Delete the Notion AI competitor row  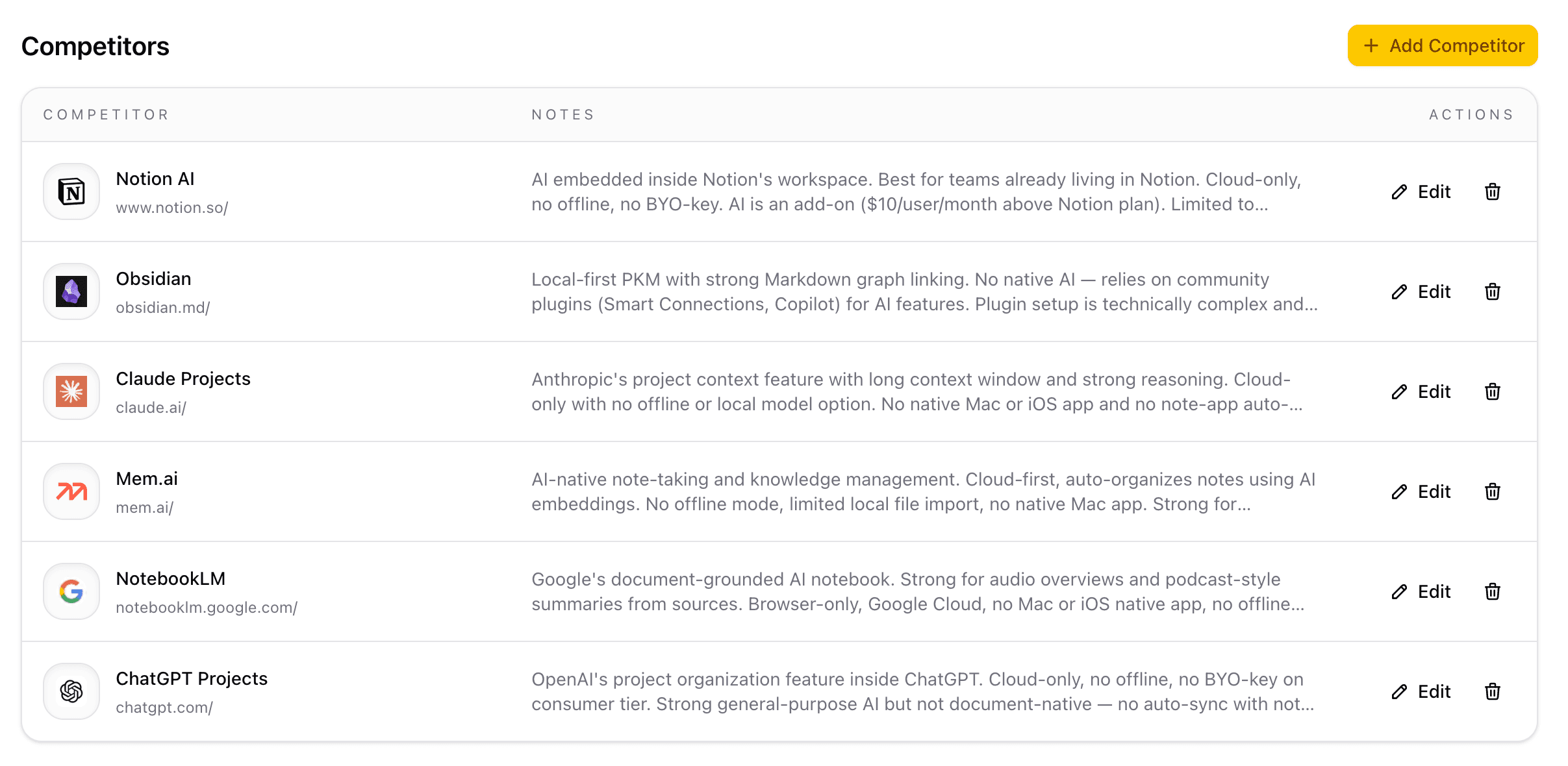(1492, 191)
